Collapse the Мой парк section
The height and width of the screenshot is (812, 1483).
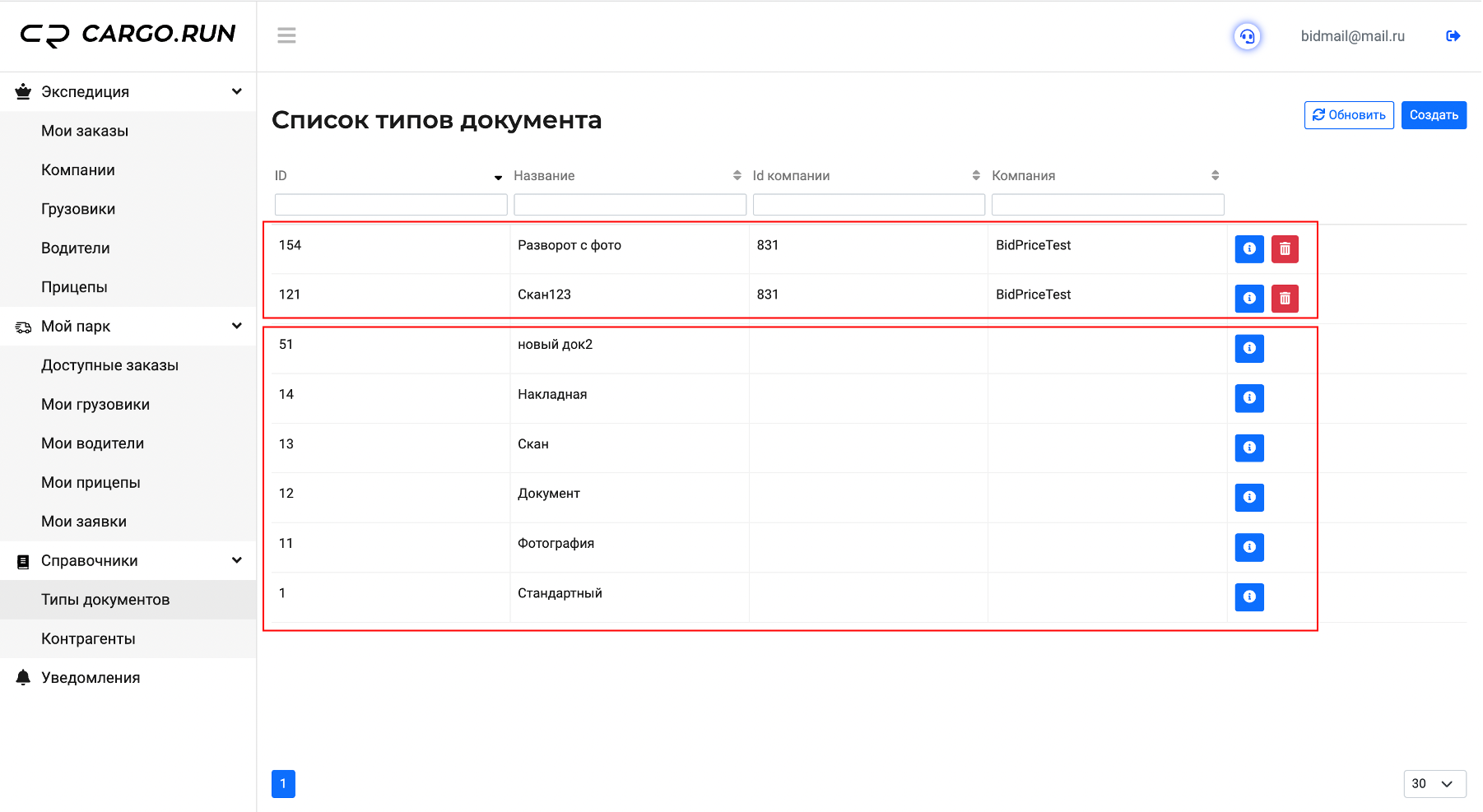click(x=237, y=326)
